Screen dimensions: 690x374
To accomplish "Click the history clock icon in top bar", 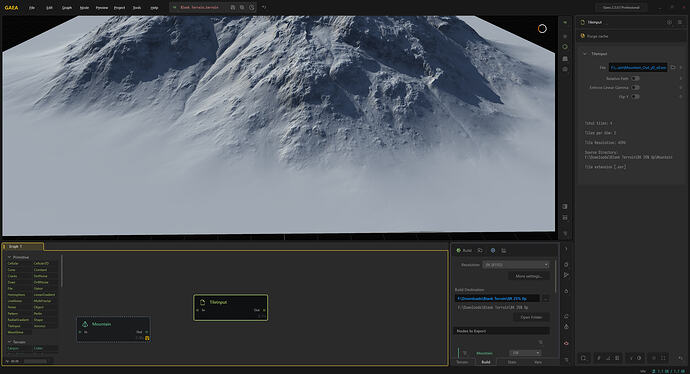I will 251,7.
